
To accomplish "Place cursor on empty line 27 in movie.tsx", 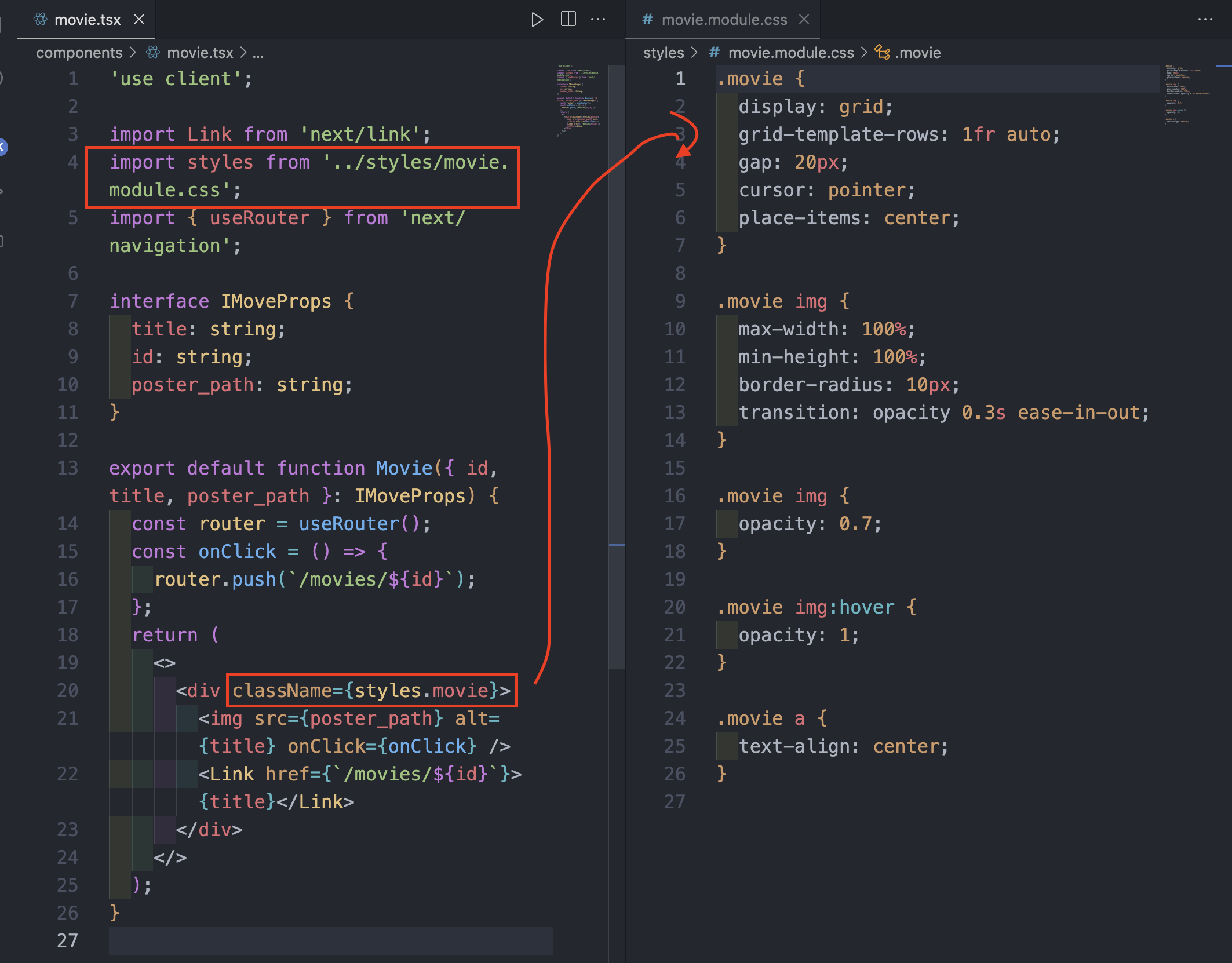I will [330, 940].
